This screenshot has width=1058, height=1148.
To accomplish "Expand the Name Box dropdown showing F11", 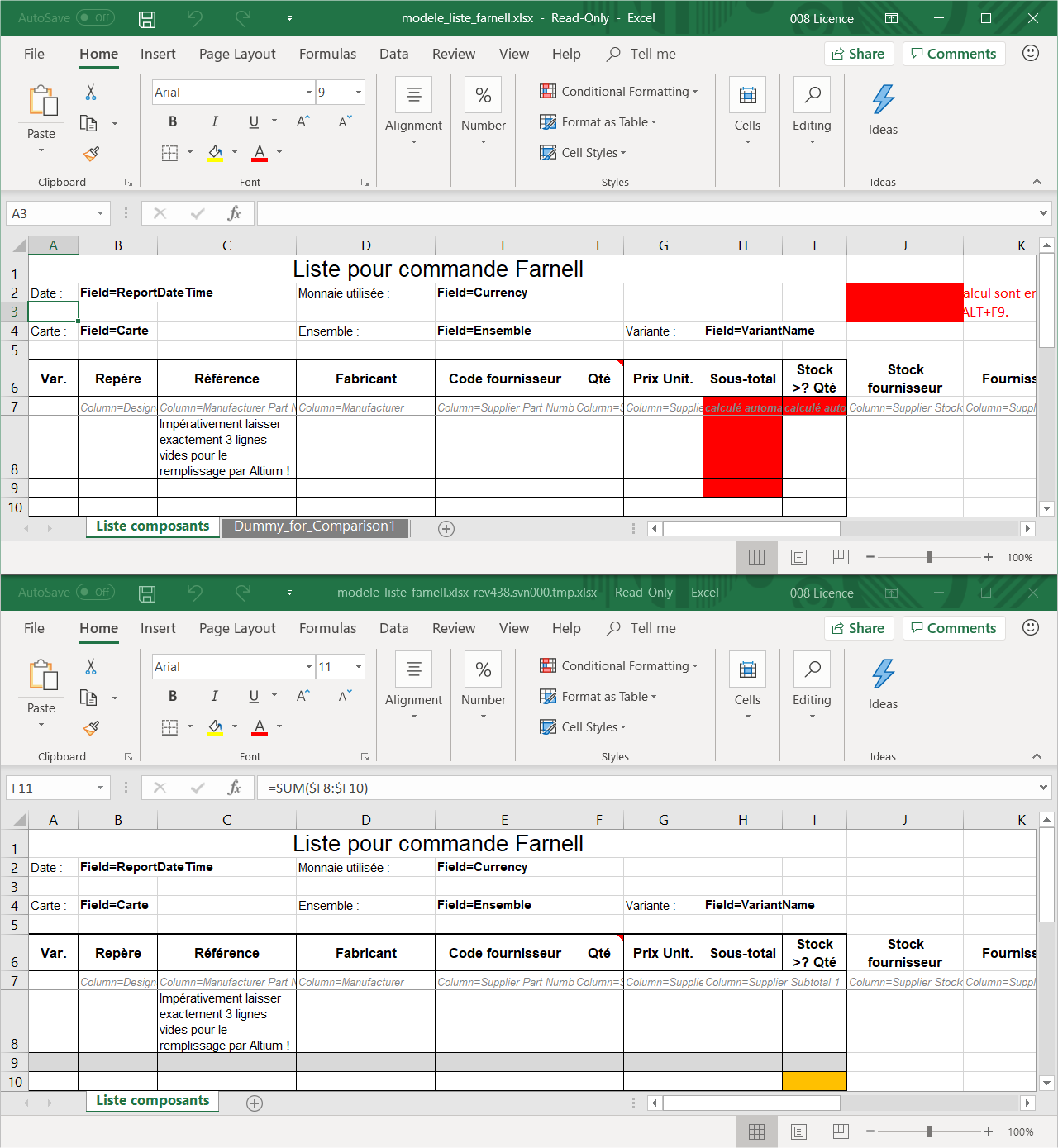I will pos(100,788).
